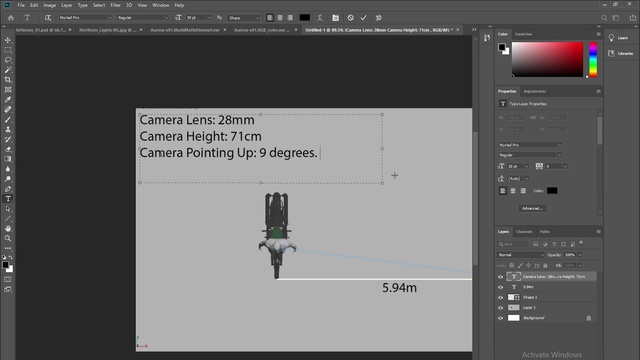
Task: Select the Eraser tool
Action: tap(8, 149)
